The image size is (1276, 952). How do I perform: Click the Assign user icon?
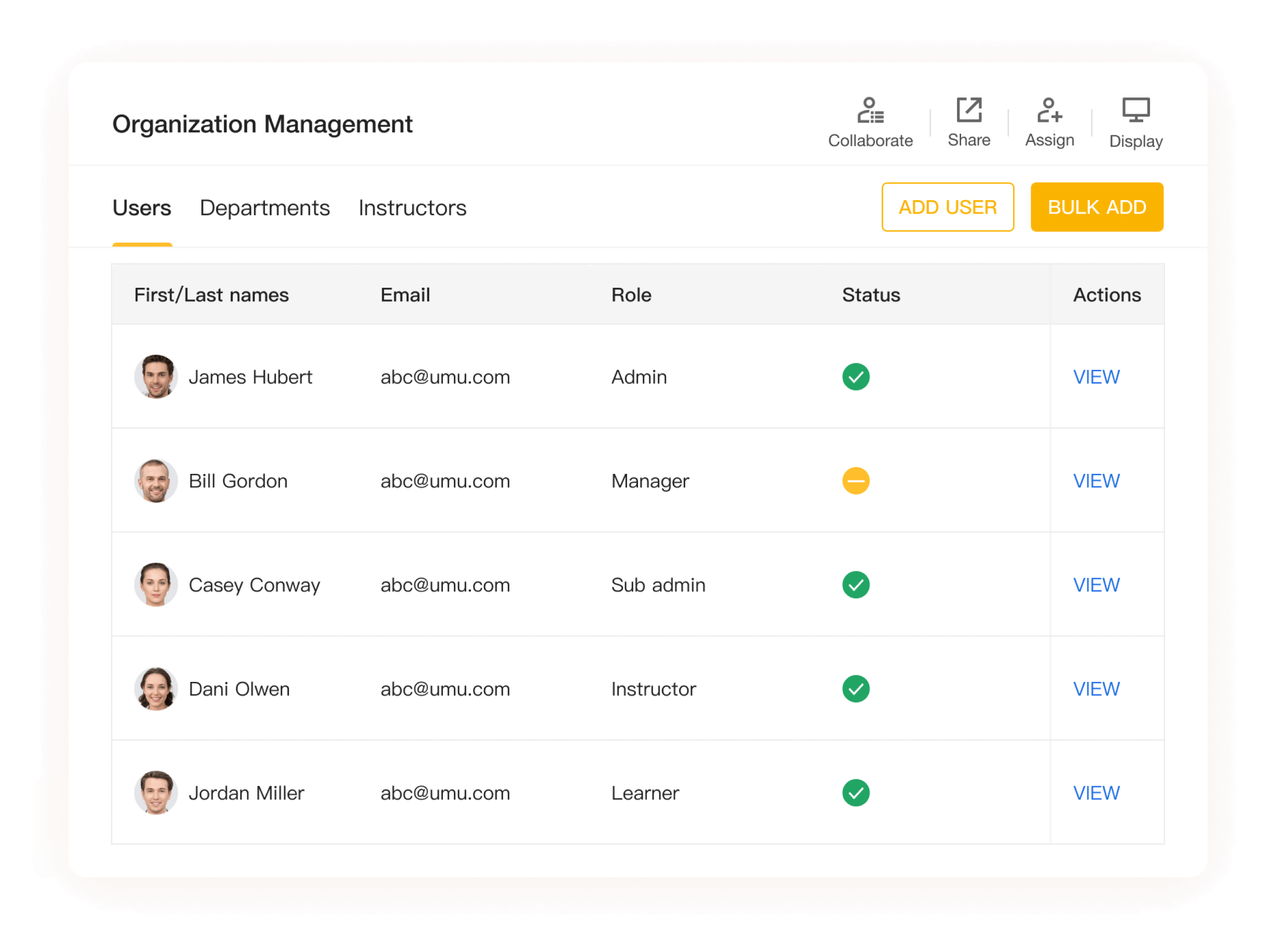pyautogui.click(x=1049, y=110)
